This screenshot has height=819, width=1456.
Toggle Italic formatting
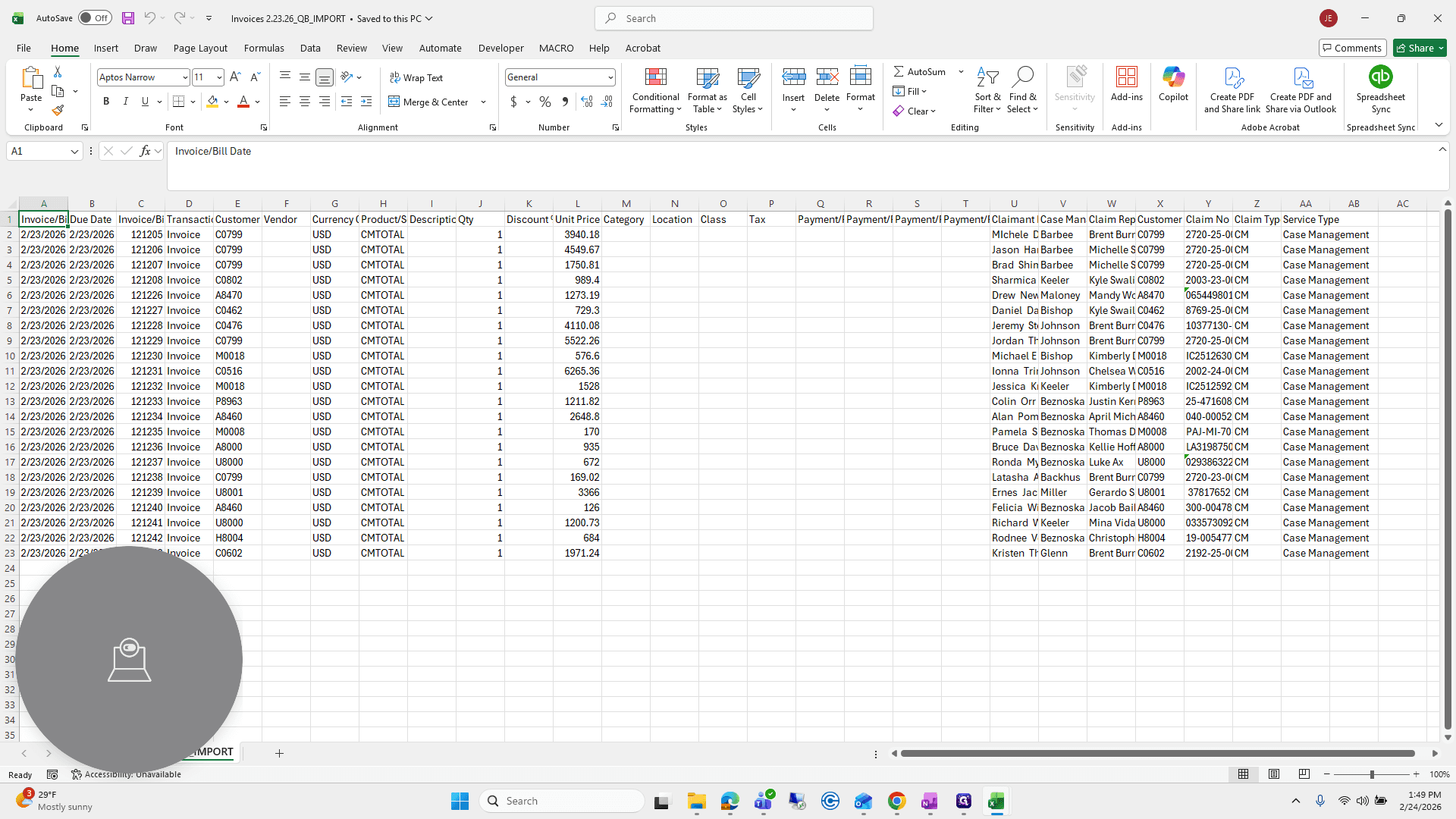pos(126,102)
